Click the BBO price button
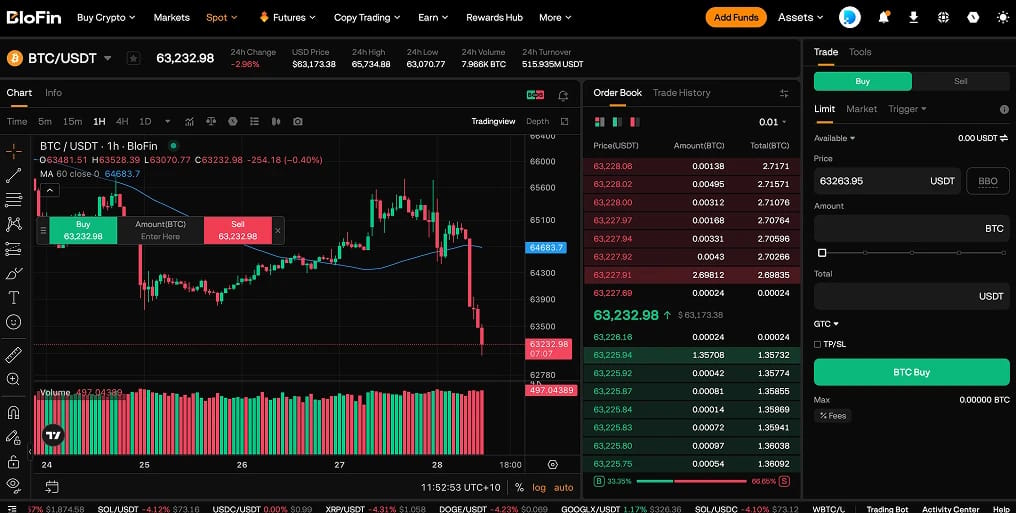 pos(987,181)
